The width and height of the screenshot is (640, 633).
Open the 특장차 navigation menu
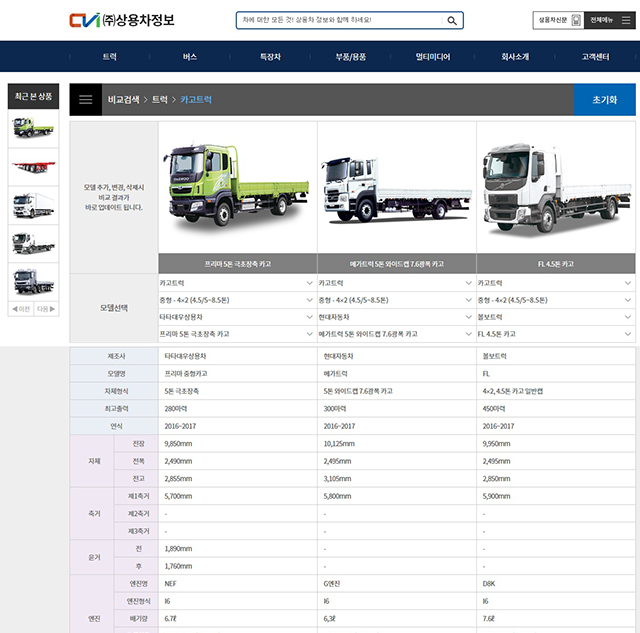270,57
